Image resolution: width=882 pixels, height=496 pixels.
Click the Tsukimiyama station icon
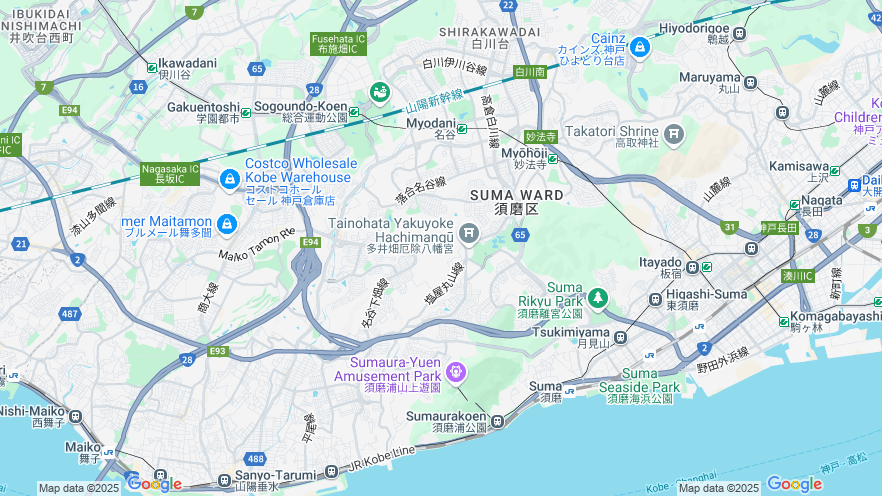[620, 337]
